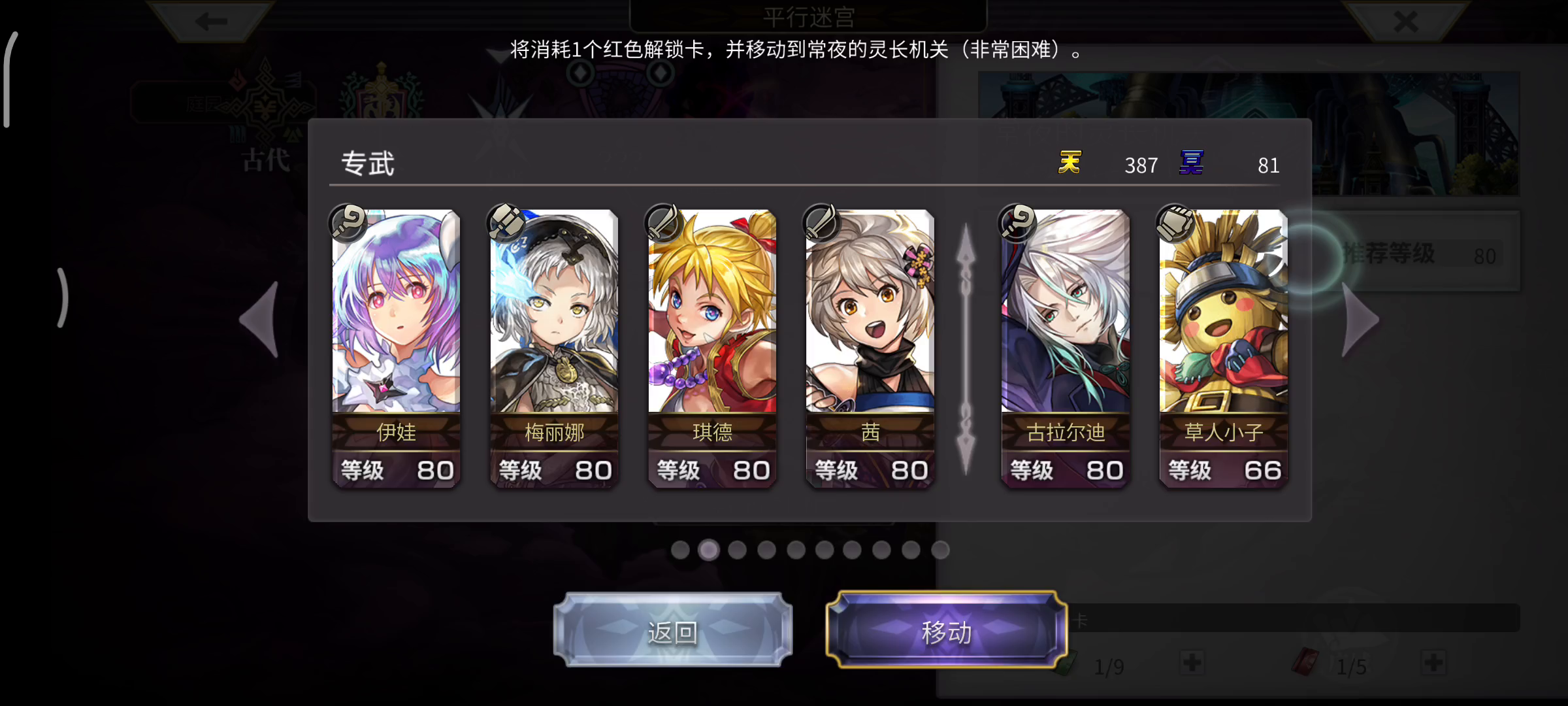Screen dimensions: 1568x706
Task: Select the 草人小子 level 66 card
Action: tap(1224, 348)
